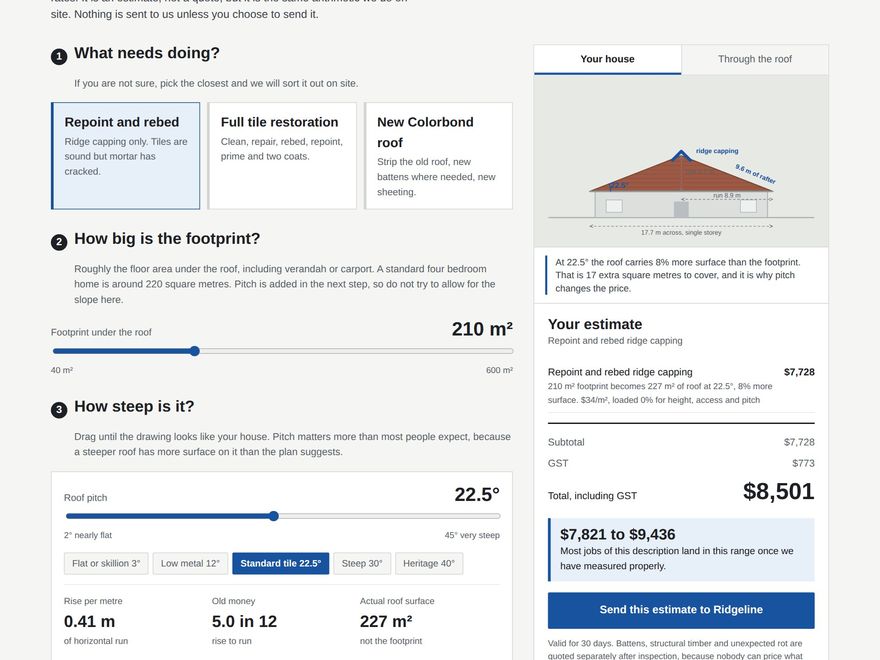Click the 0.41 m rise per metre value
Screen dimensions: 880x660
(x=89, y=621)
